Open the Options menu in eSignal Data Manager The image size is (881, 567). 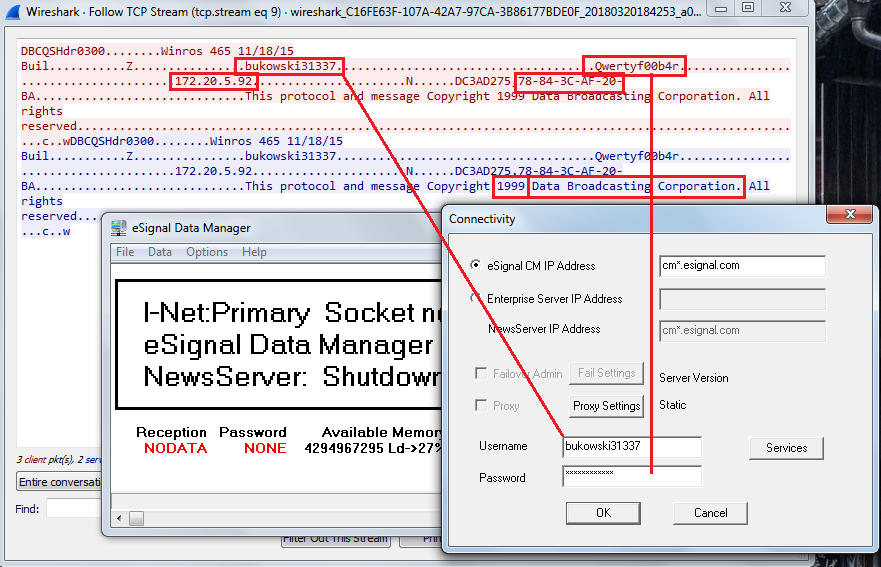[207, 252]
